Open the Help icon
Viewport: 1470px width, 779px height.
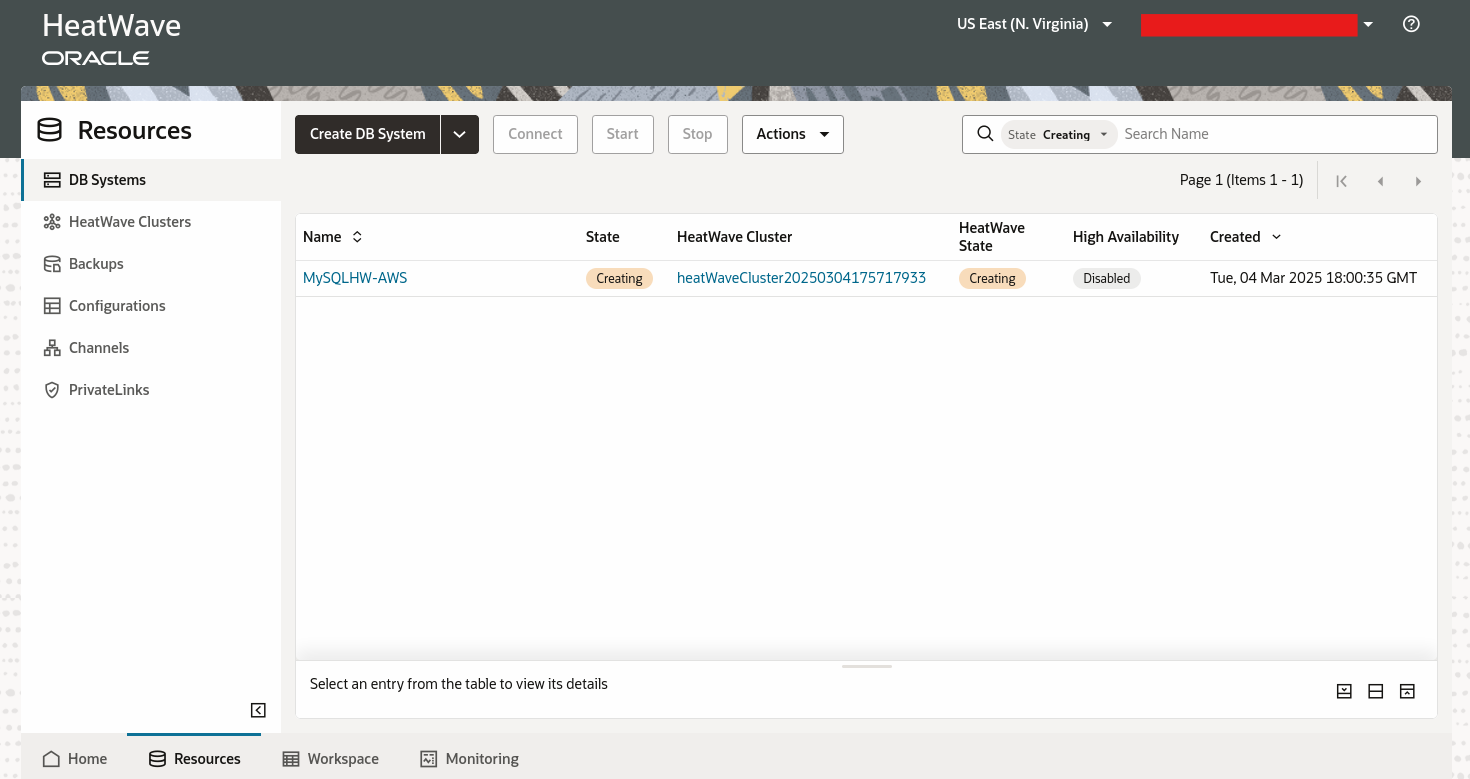[1411, 23]
